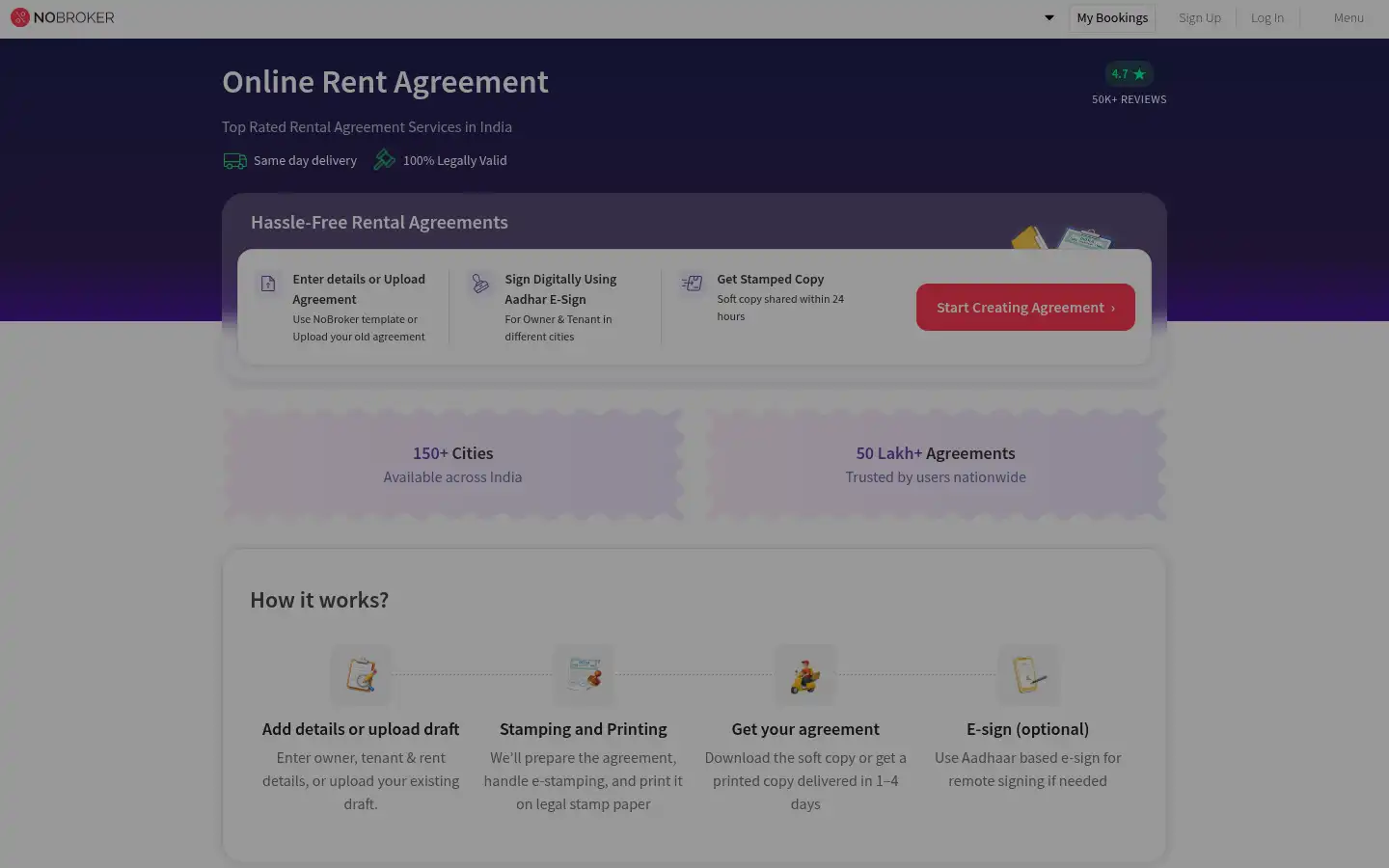The image size is (1389, 868).
Task: Click the 'E-sign (optional)' title
Action: coord(1027,729)
